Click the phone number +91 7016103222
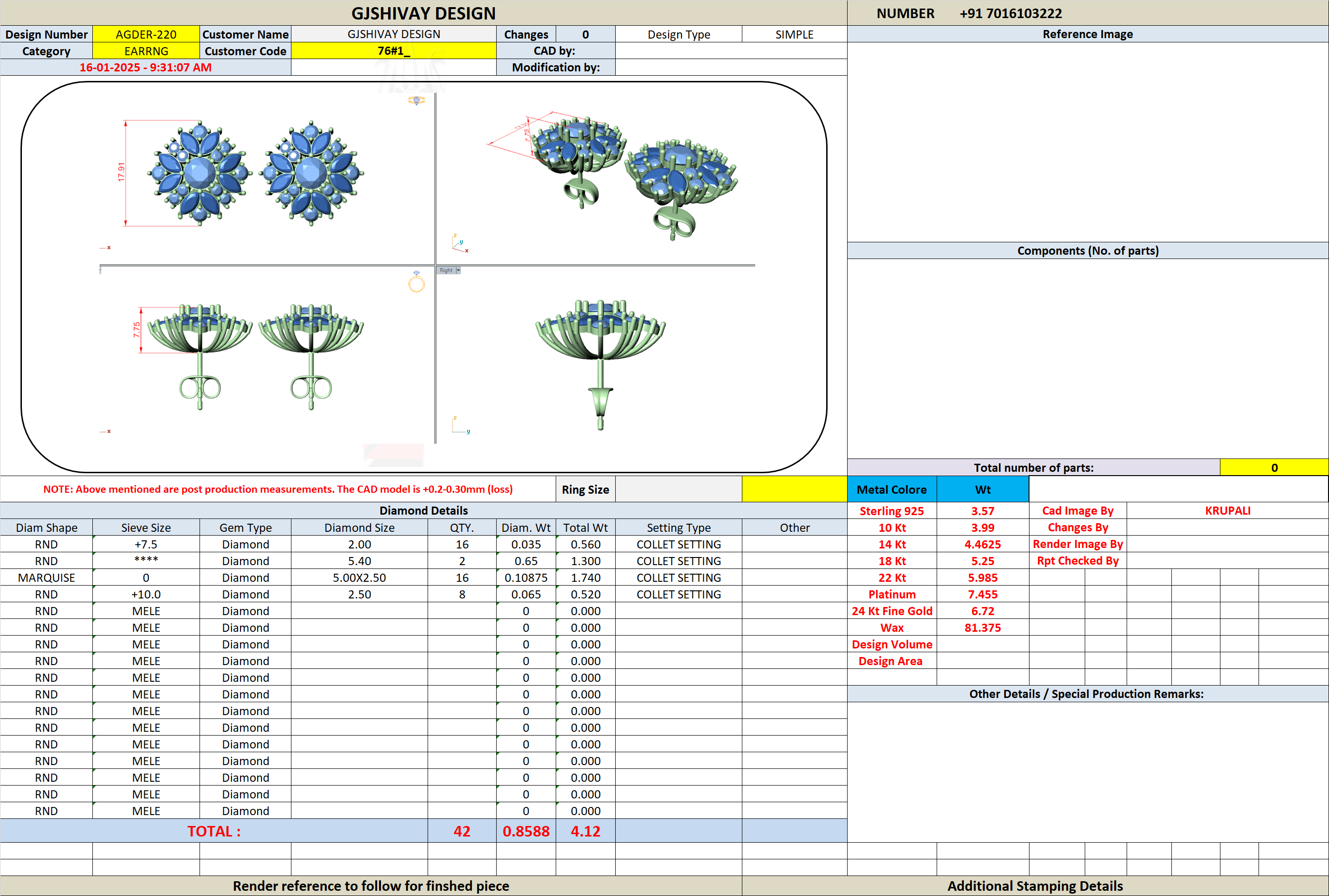Viewport: 1329px width, 896px height. pyautogui.click(x=1011, y=13)
